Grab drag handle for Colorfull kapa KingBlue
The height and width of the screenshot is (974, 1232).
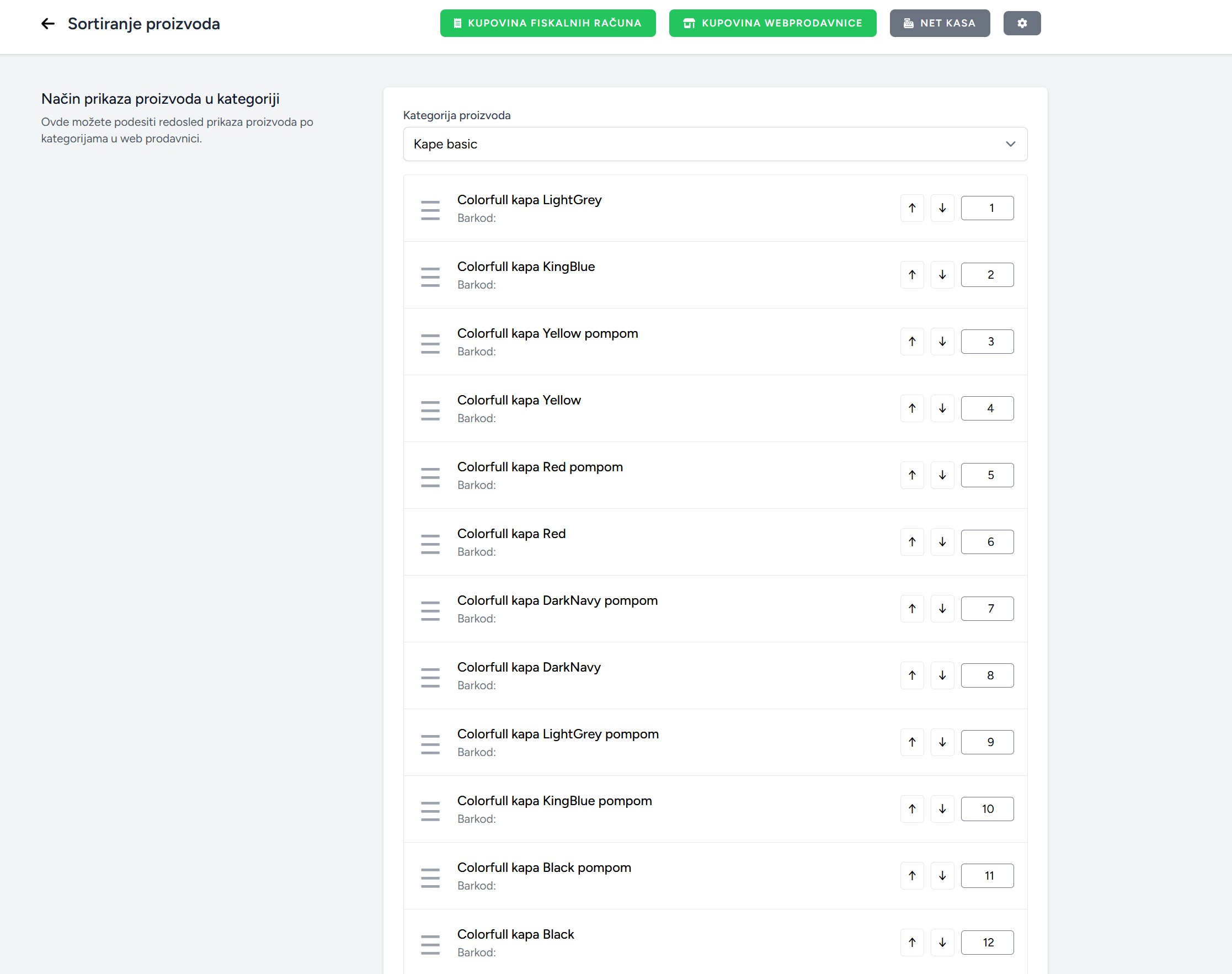click(430, 277)
